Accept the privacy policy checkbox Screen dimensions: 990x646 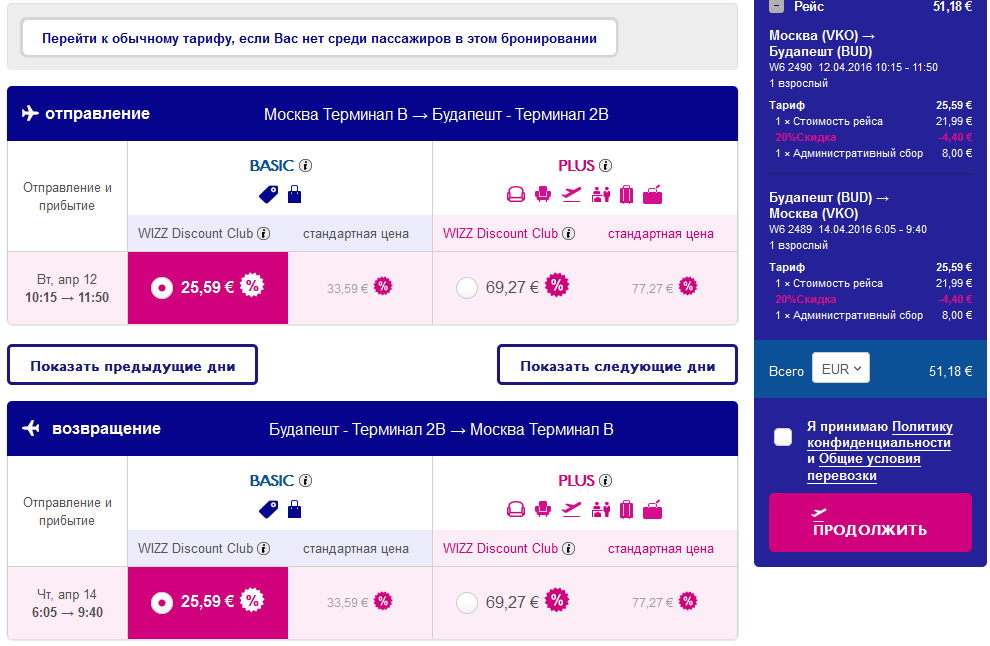point(783,437)
